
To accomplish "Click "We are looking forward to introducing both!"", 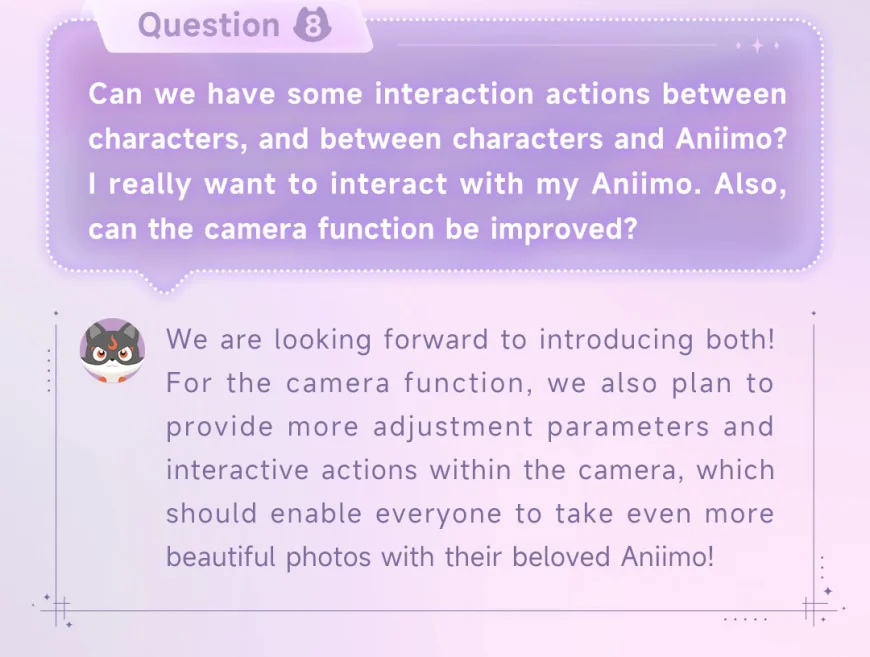I will point(470,340).
